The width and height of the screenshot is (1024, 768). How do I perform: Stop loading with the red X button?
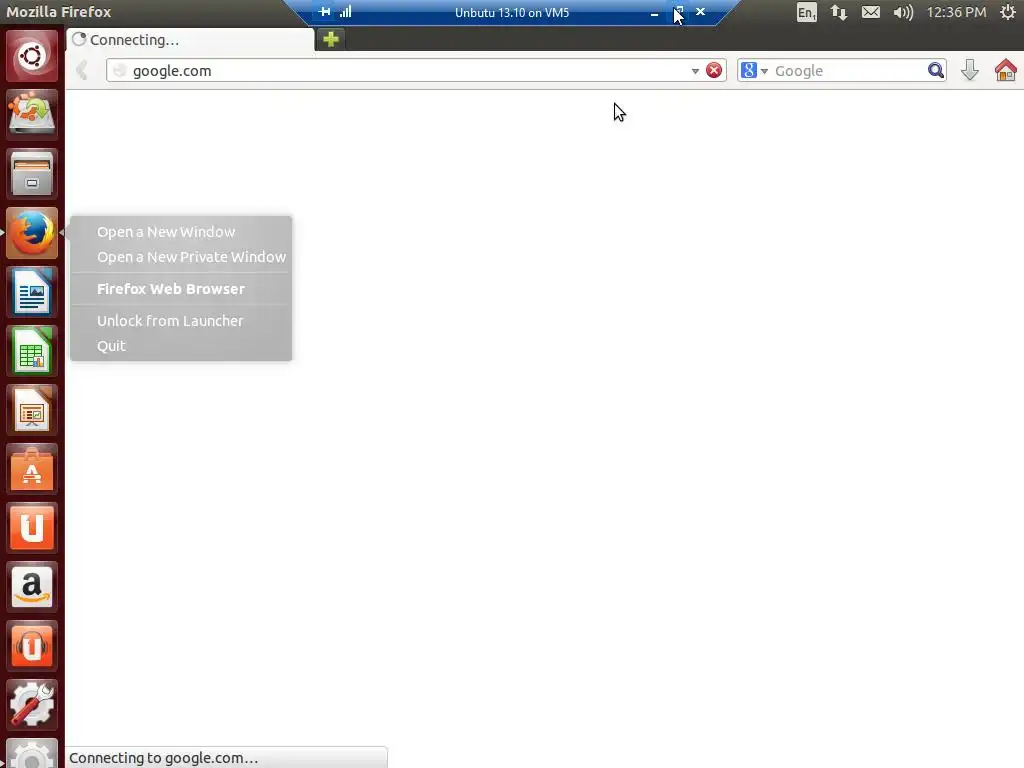(714, 71)
